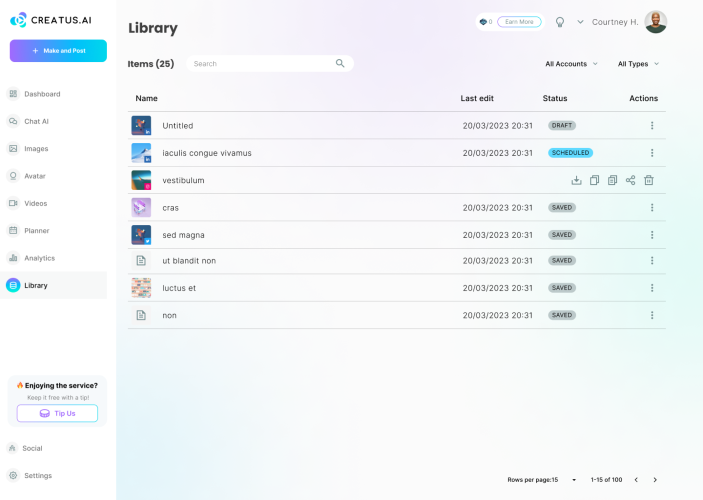The height and width of the screenshot is (500, 703).
Task: Click the Courtney H. username
Action: [x=615, y=22]
